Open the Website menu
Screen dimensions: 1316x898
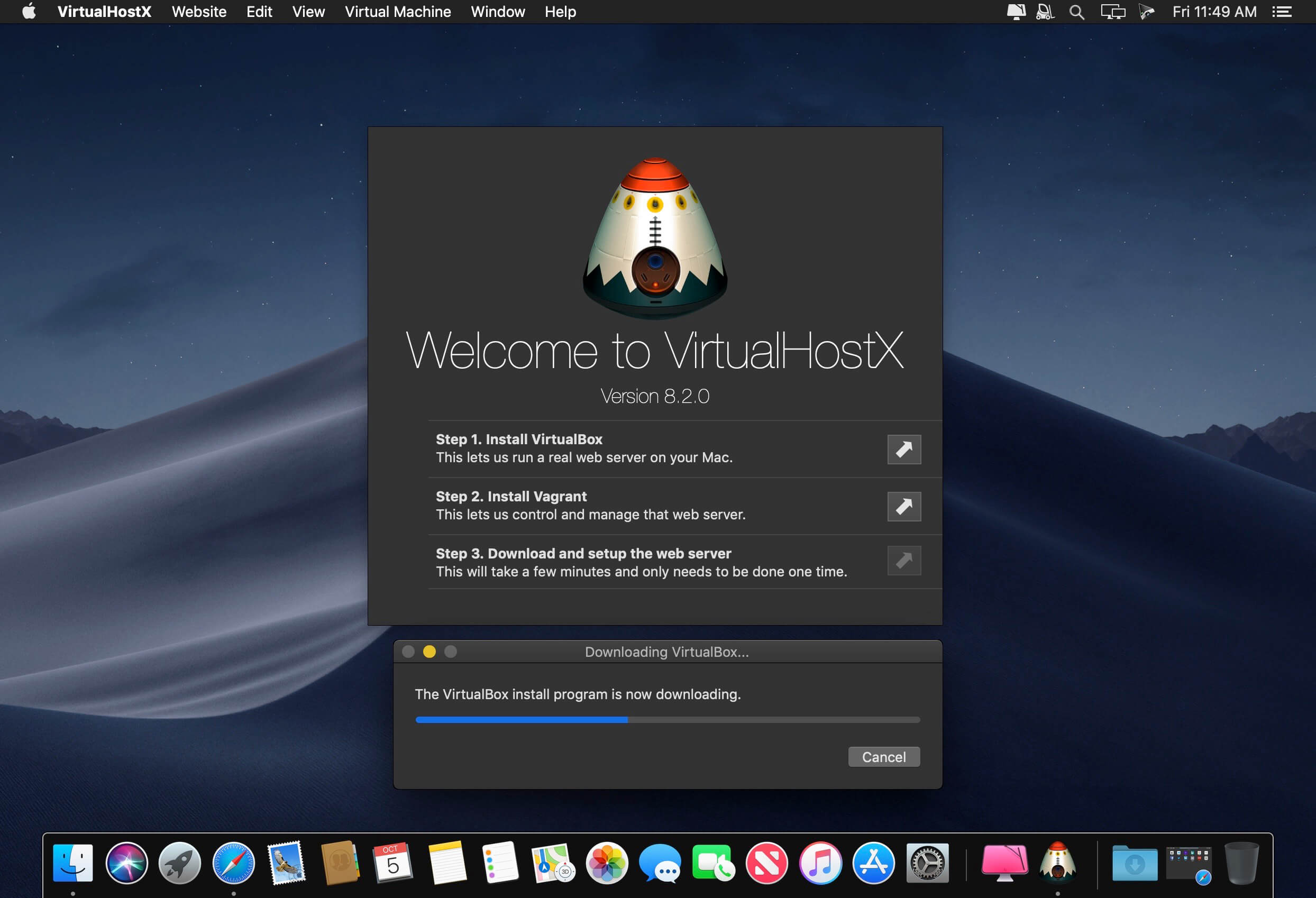pos(199,12)
